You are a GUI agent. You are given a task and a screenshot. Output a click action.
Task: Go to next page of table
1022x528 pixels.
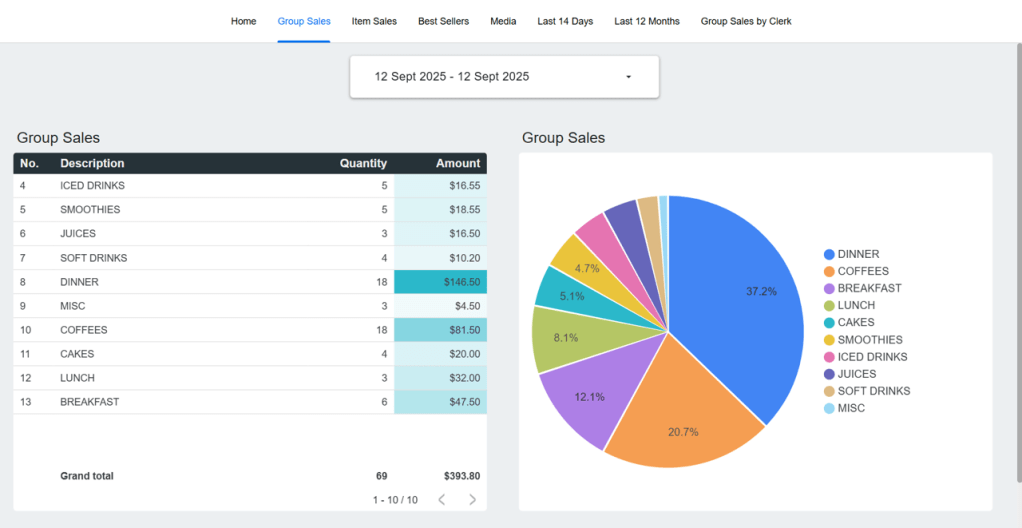point(472,499)
